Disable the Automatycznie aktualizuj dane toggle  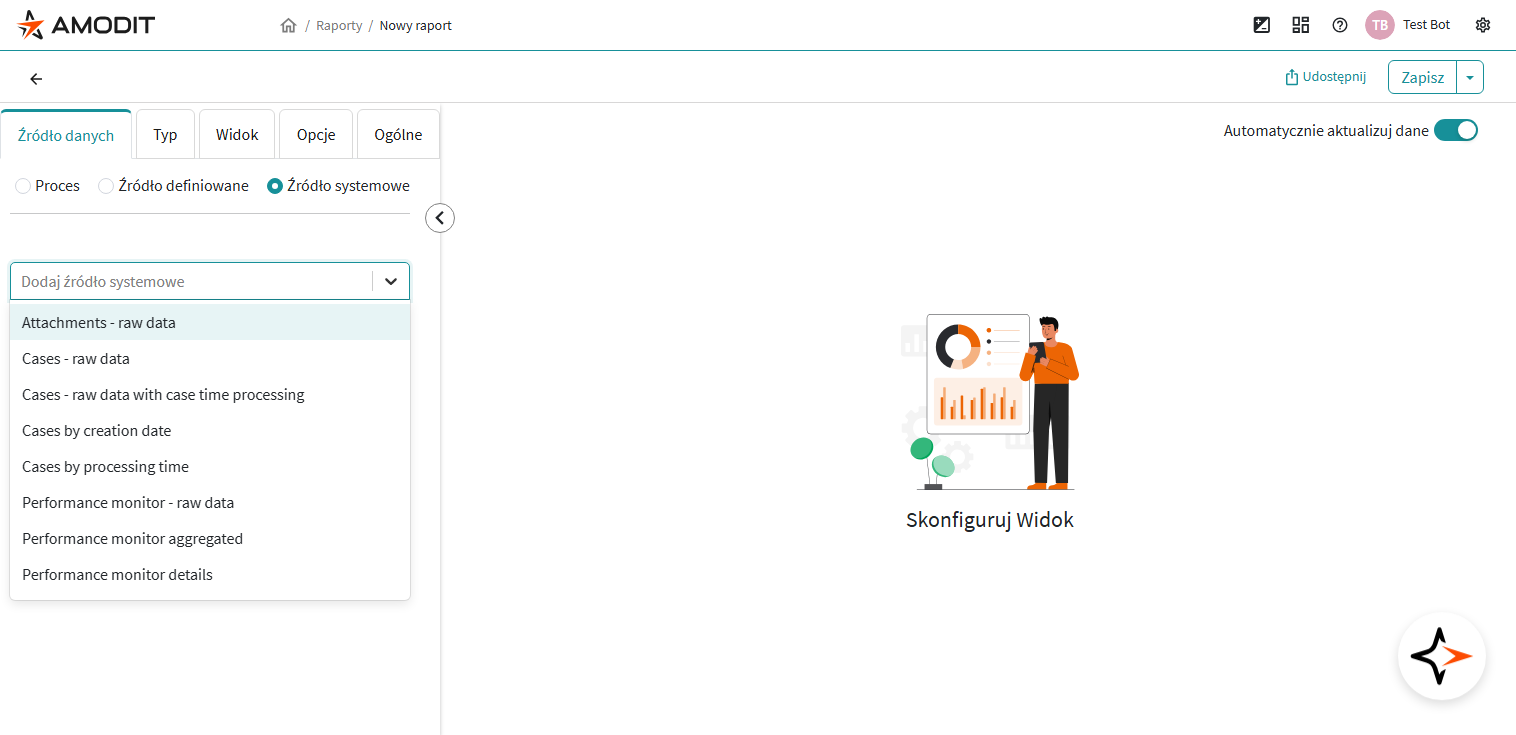tap(1455, 131)
